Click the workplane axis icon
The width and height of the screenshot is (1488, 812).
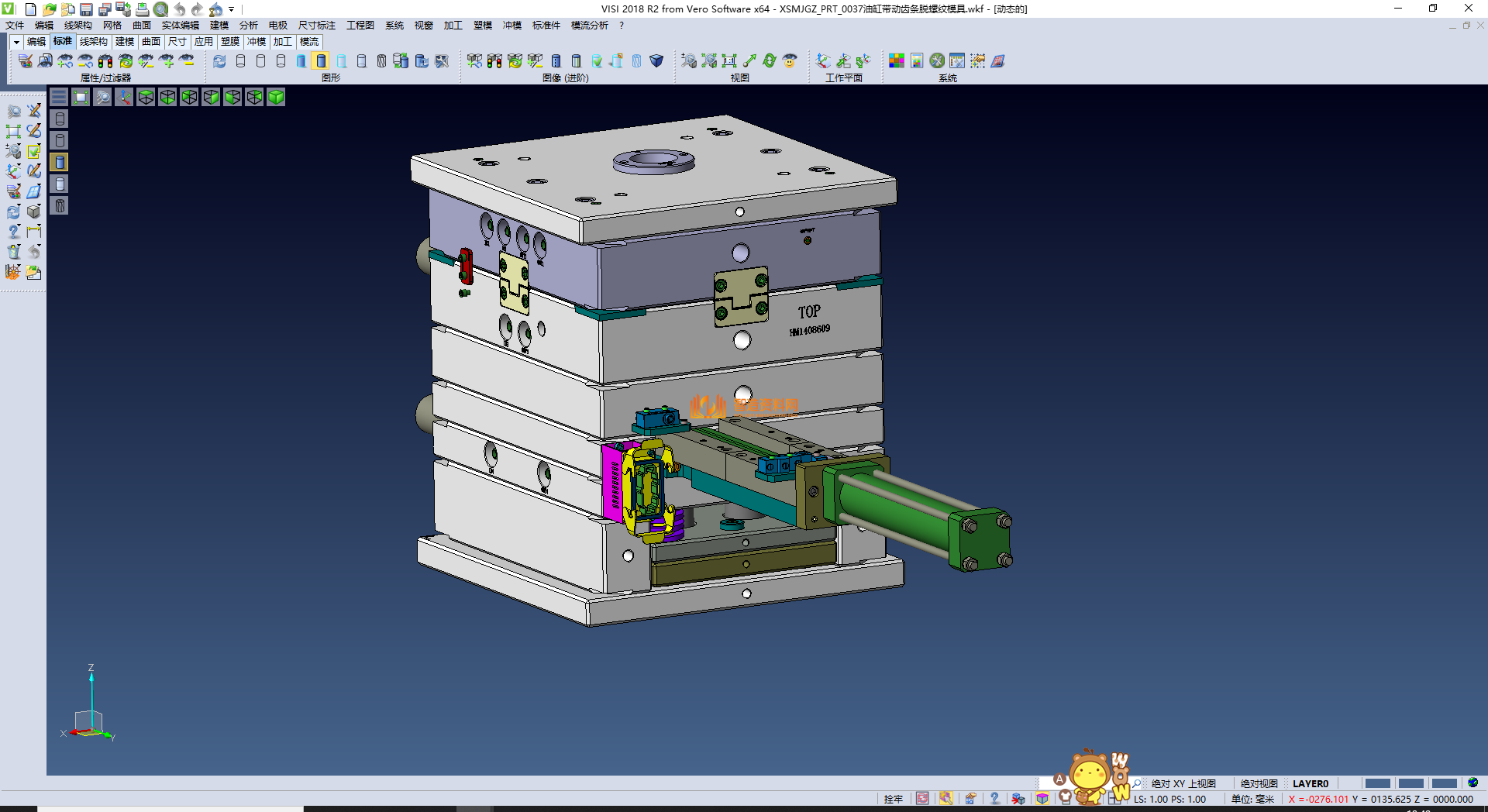823,61
